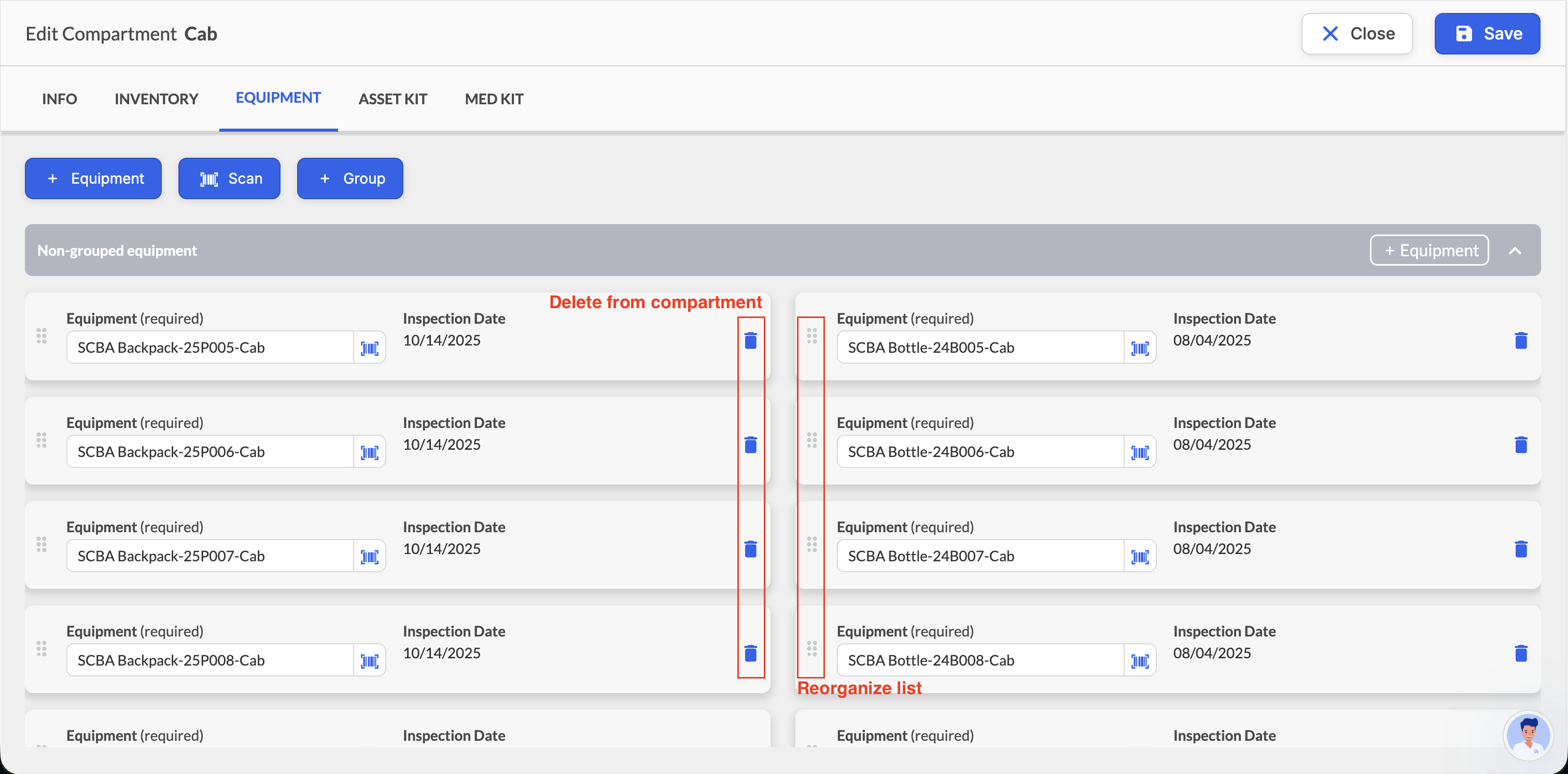Click the SCBA Backpack-25P008-Cab input field
Screen dimensions: 1568x774
(x=210, y=660)
